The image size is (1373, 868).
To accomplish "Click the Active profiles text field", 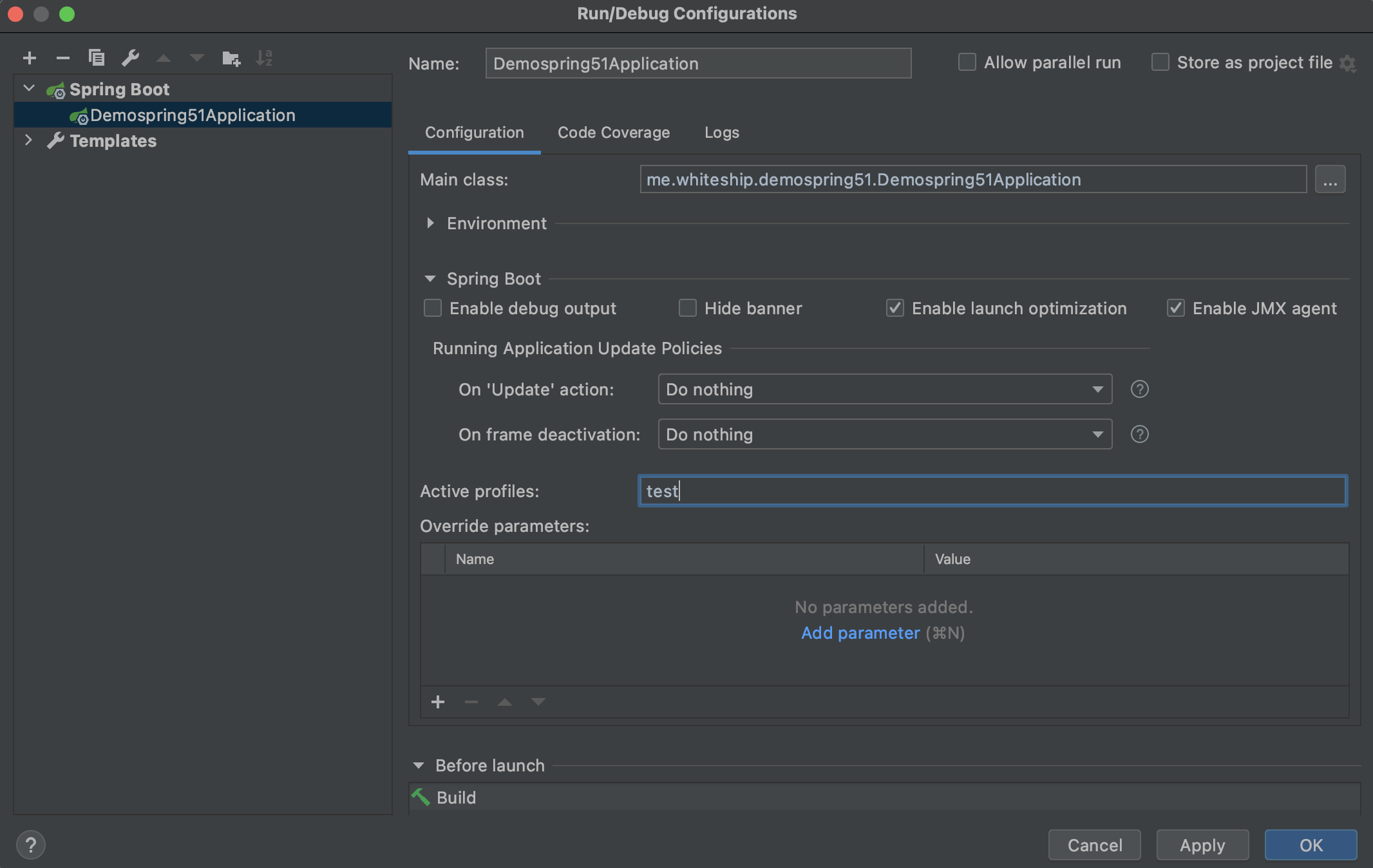I will pyautogui.click(x=992, y=491).
